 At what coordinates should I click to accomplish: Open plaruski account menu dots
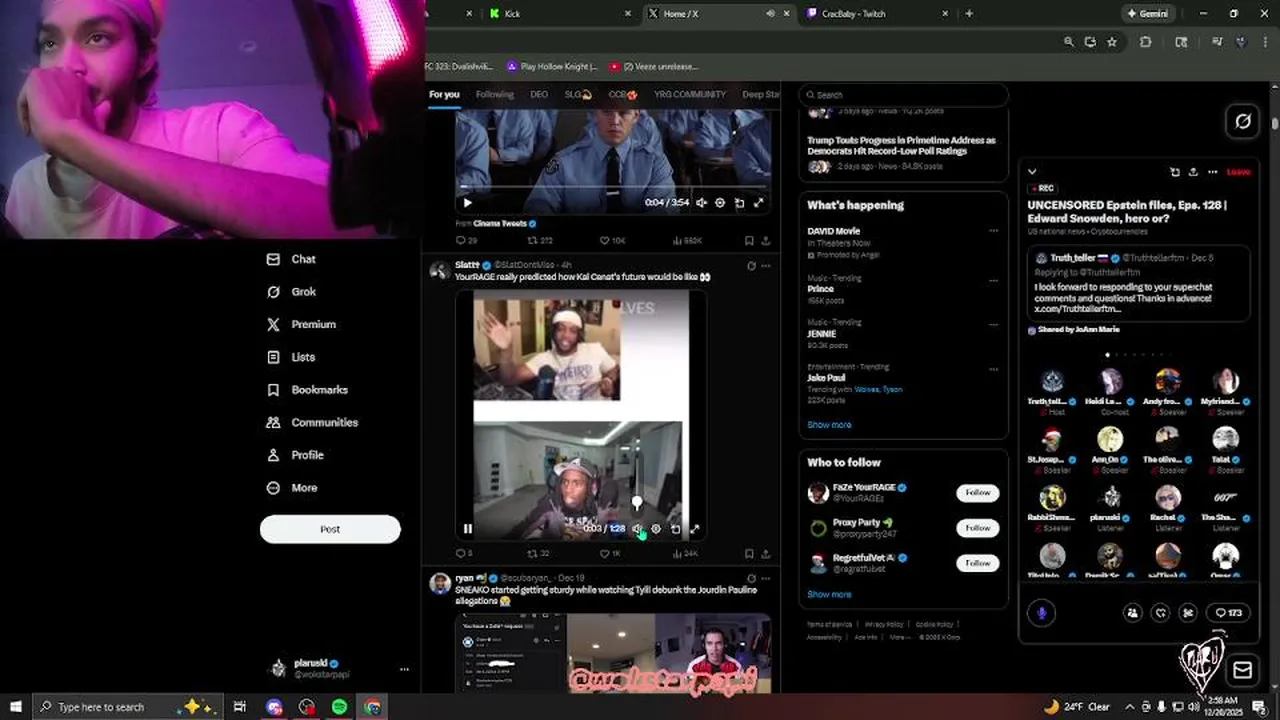click(404, 669)
